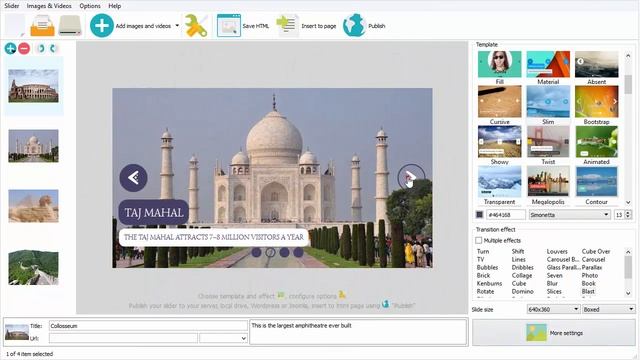The width and height of the screenshot is (640, 360).
Task: Click the Url input field
Action: coord(123,338)
